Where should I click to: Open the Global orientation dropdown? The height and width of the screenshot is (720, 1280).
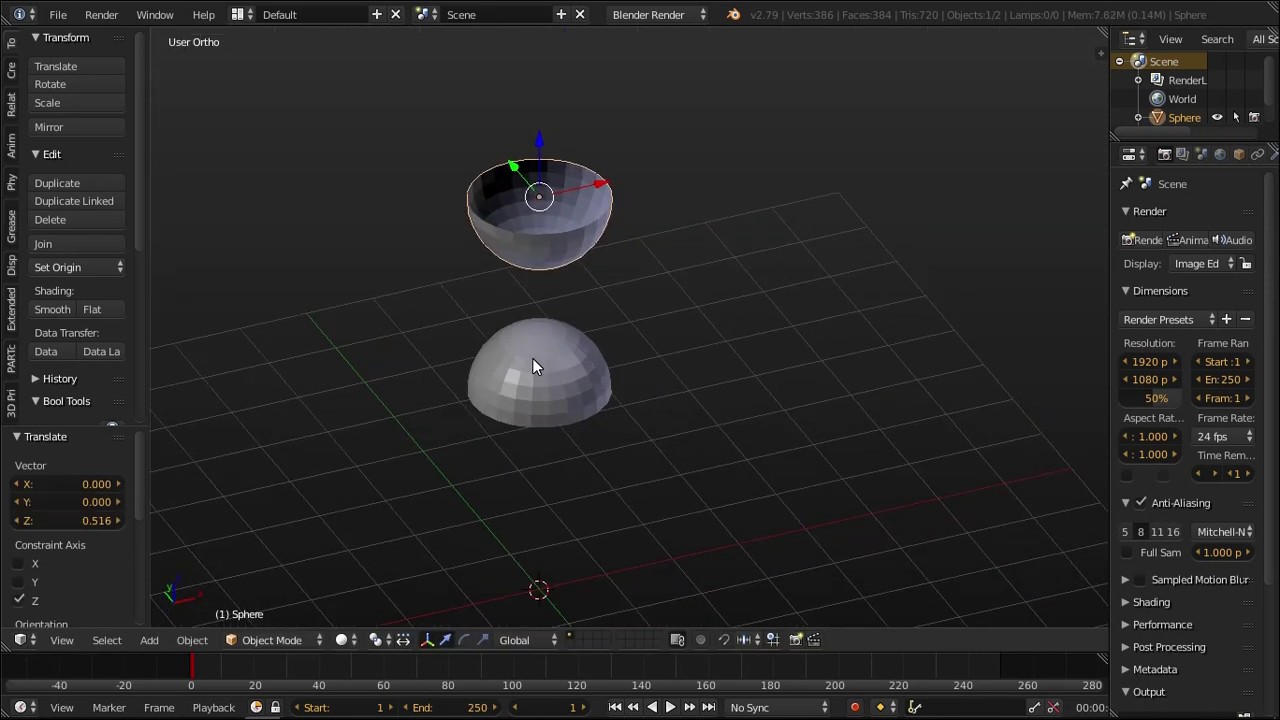[x=529, y=640]
